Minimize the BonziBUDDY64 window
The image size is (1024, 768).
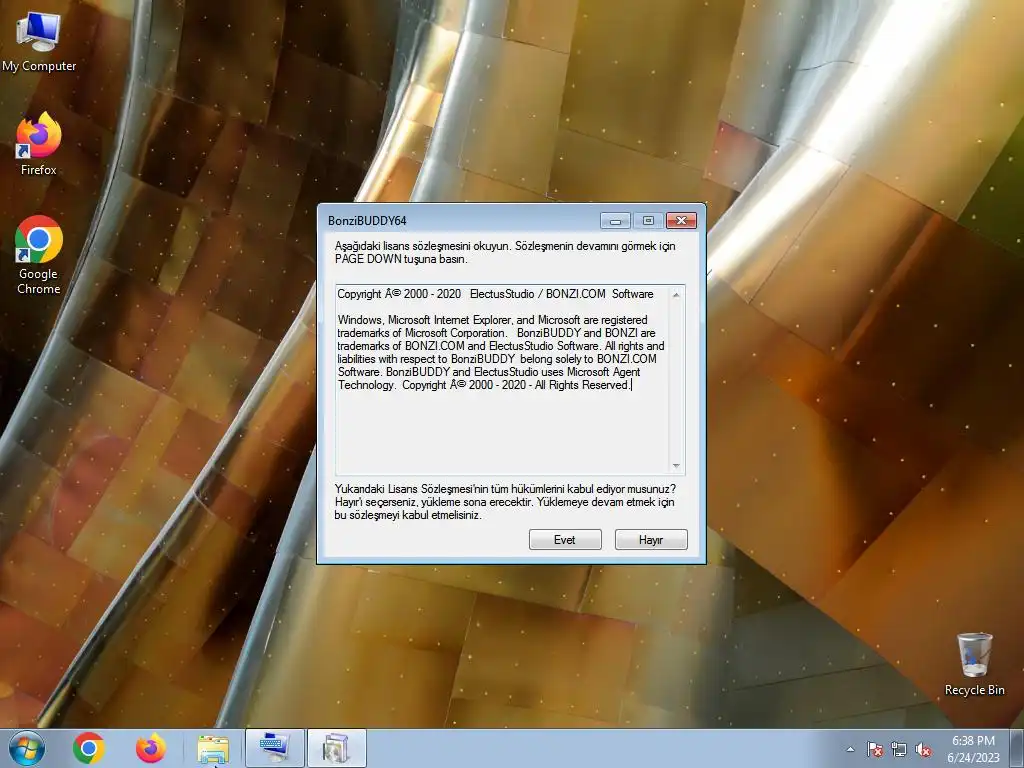point(615,221)
